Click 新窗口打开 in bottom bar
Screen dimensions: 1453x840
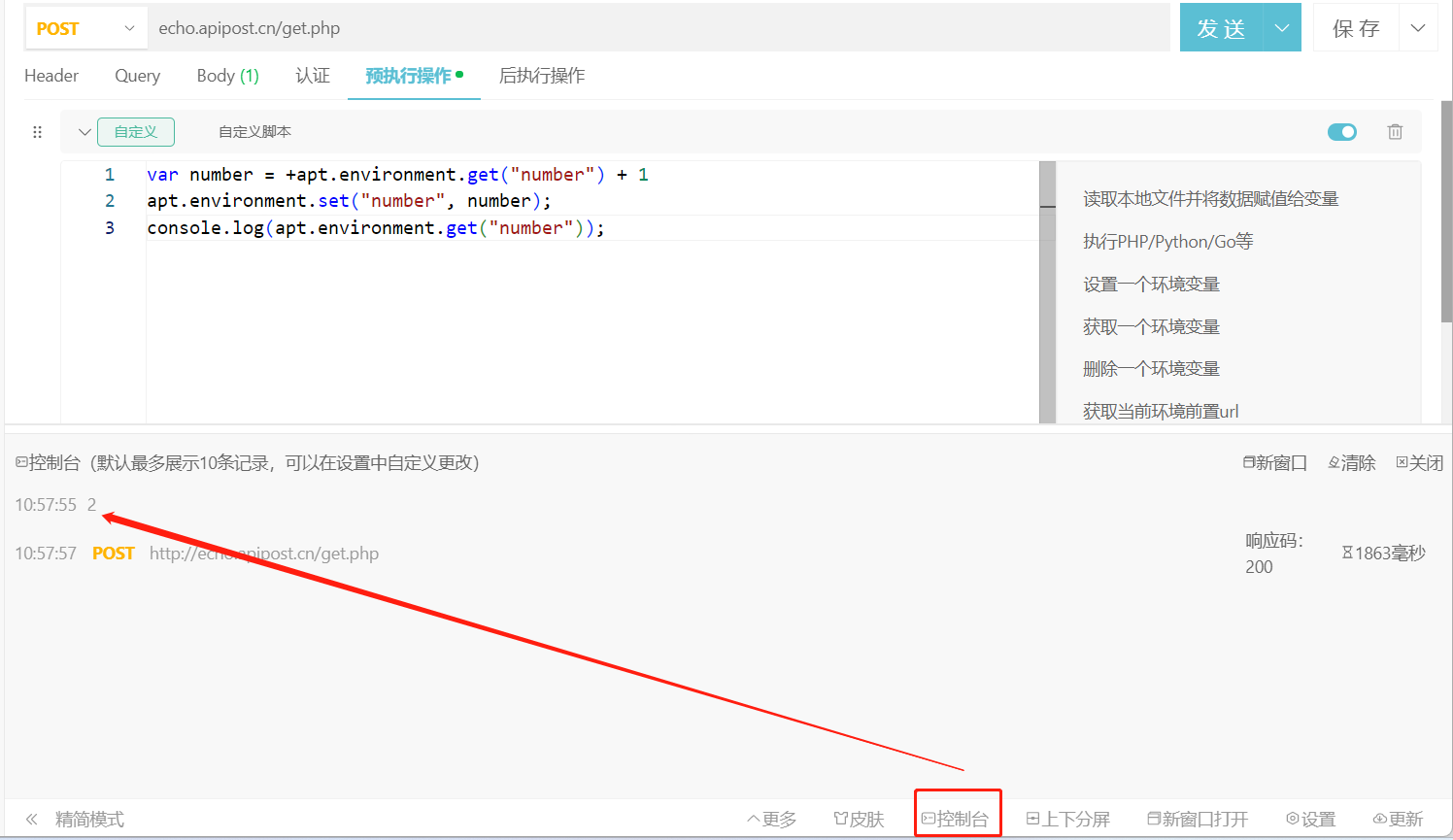1198,820
